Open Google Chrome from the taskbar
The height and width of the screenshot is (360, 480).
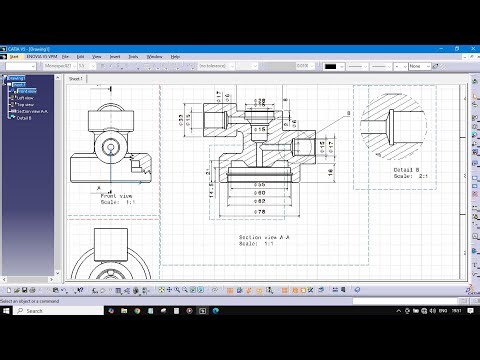(137, 311)
